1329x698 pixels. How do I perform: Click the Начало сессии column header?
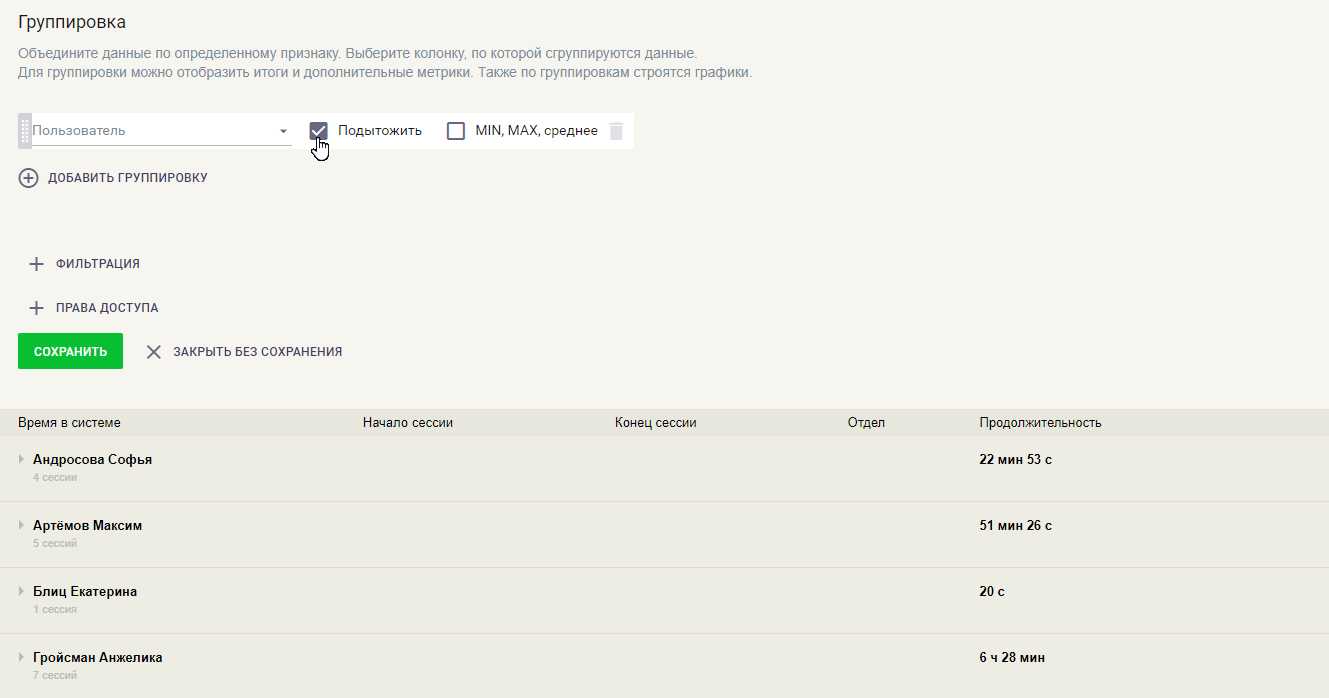tap(408, 423)
